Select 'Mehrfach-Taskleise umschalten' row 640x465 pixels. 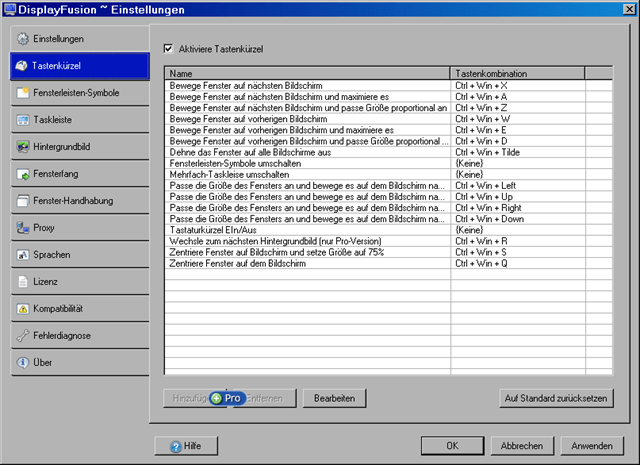(x=389, y=174)
